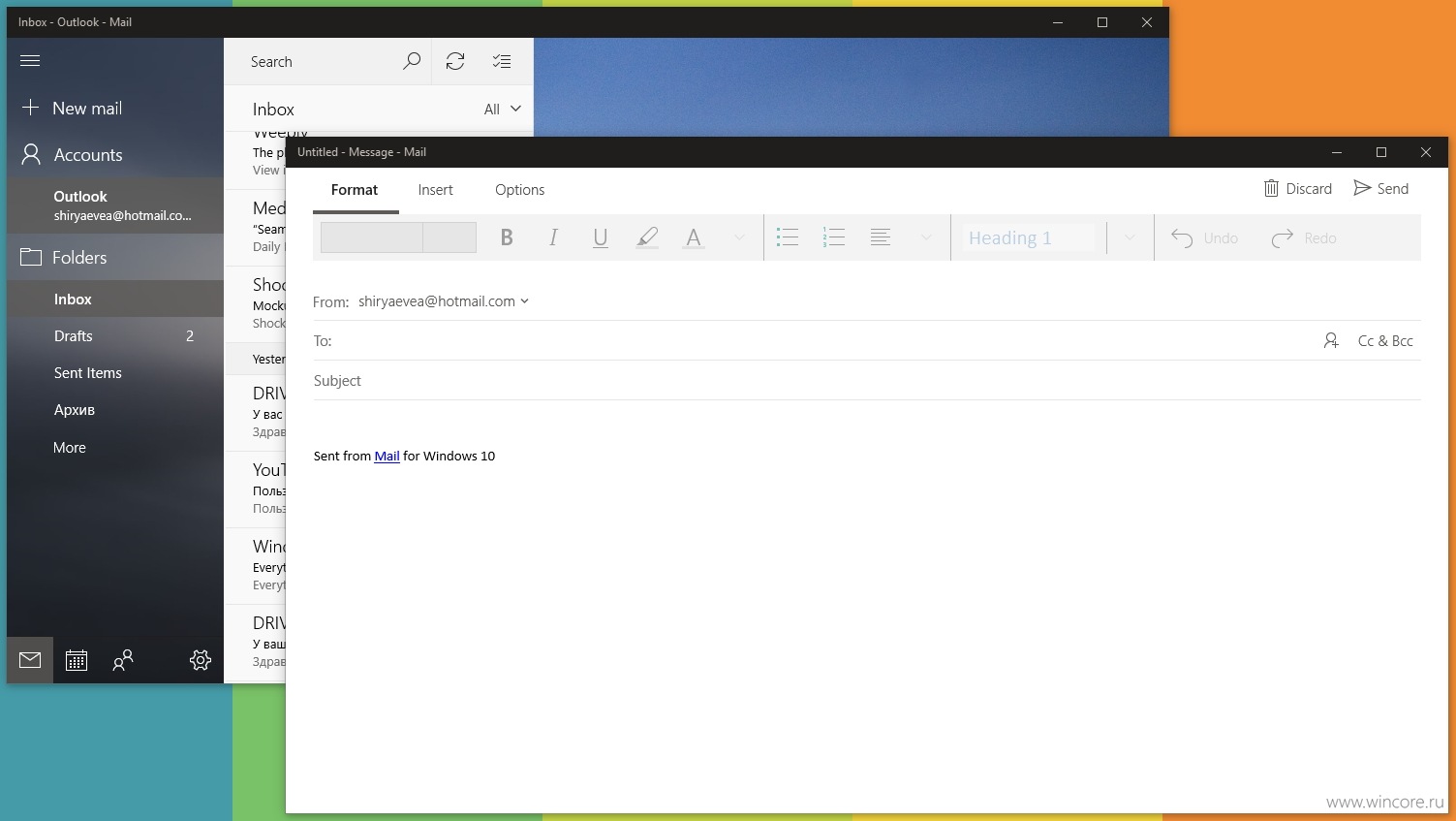This screenshot has height=821, width=1456.
Task: Expand the All filter dropdown
Action: point(503,110)
